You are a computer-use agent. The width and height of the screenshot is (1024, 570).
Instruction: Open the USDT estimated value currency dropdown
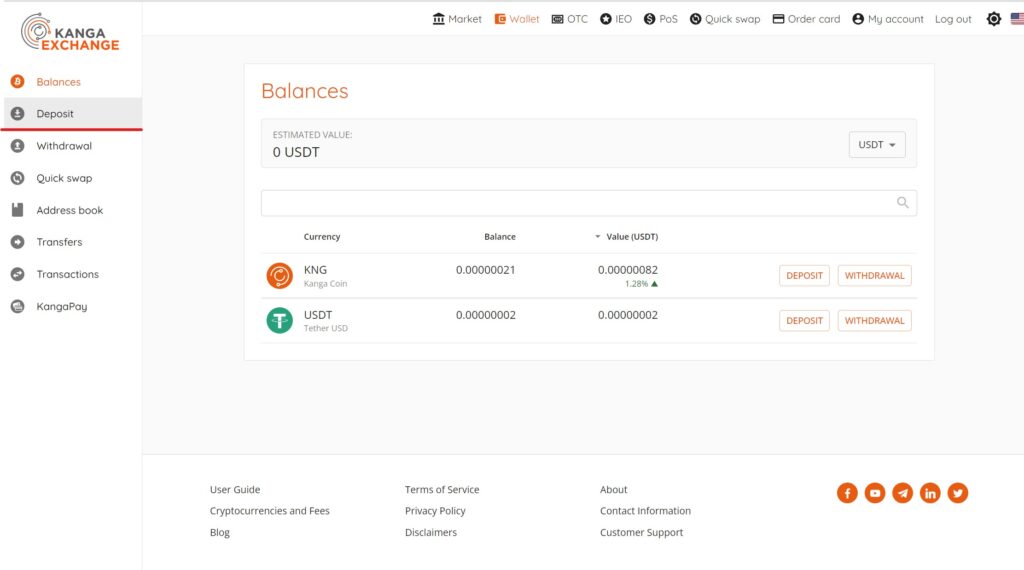click(x=877, y=144)
